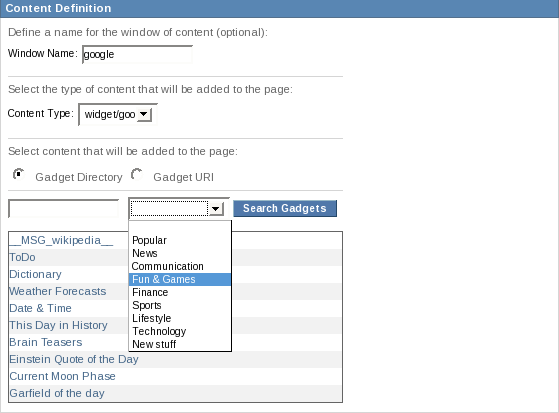The height and width of the screenshot is (413, 559).
Task: Select the Current Moon Phase gadget
Action: click(x=62, y=376)
